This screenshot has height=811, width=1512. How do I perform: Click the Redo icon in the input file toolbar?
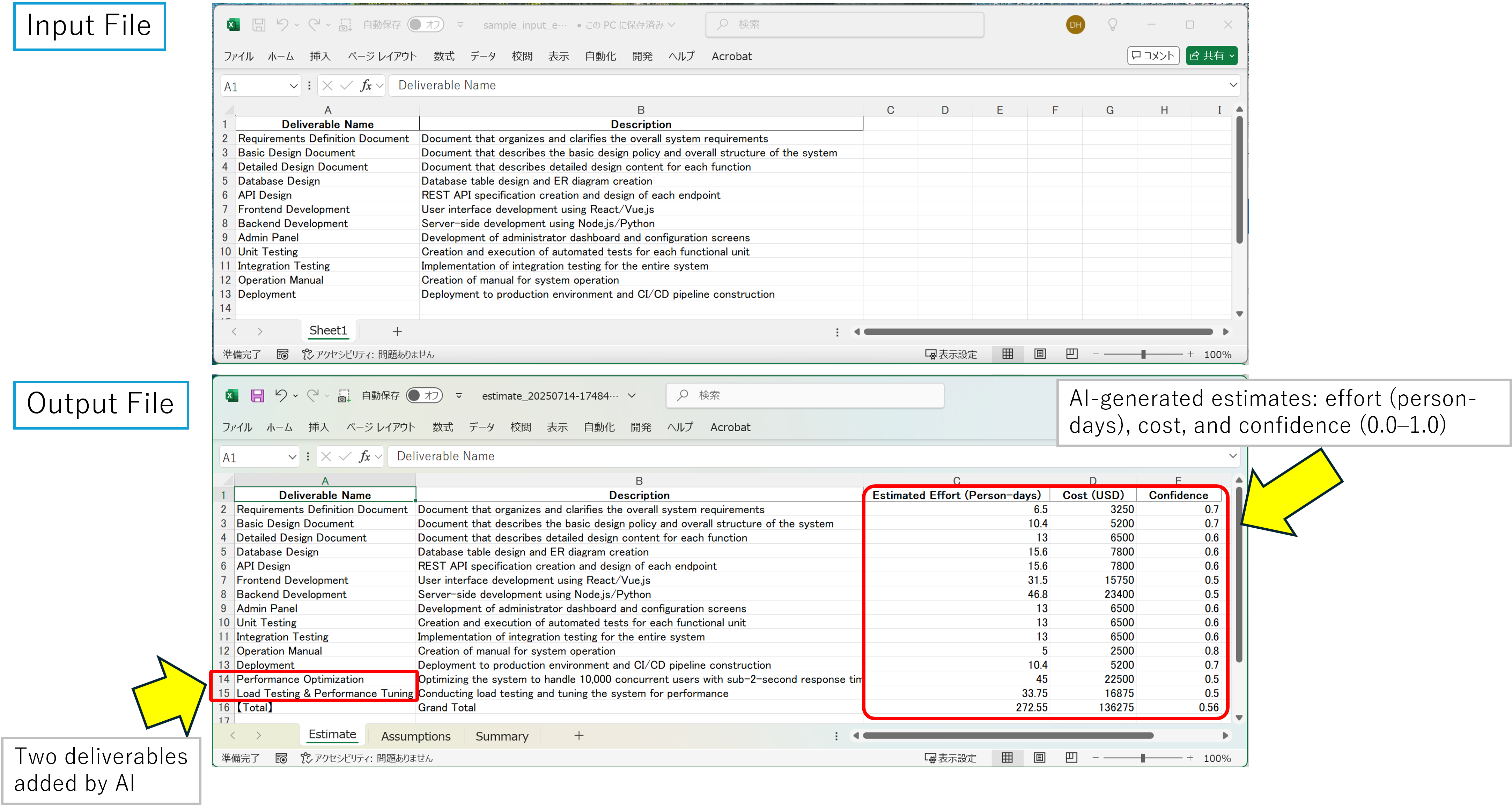(315, 25)
